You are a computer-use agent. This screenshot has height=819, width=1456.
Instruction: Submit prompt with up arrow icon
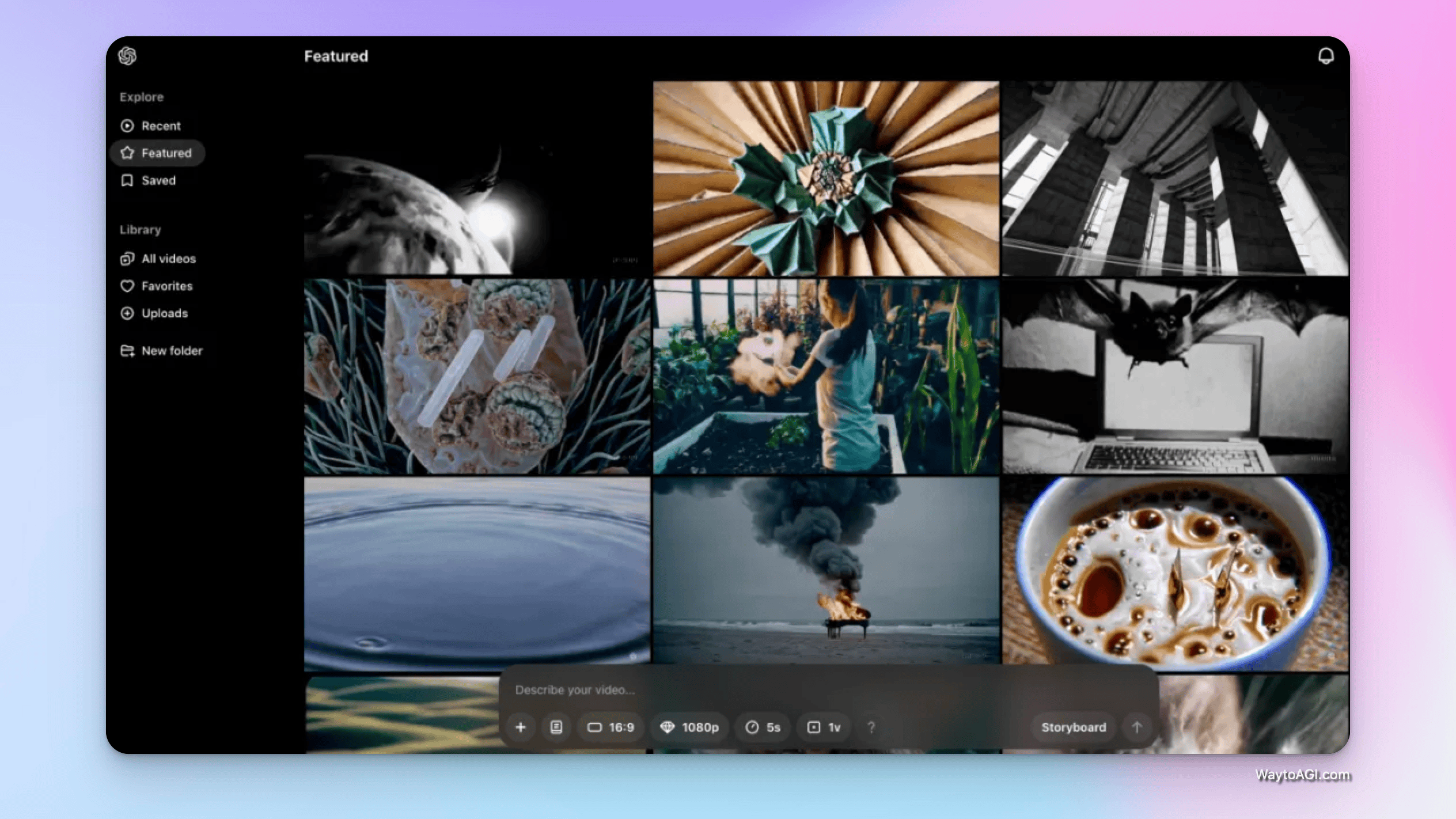(x=1137, y=727)
